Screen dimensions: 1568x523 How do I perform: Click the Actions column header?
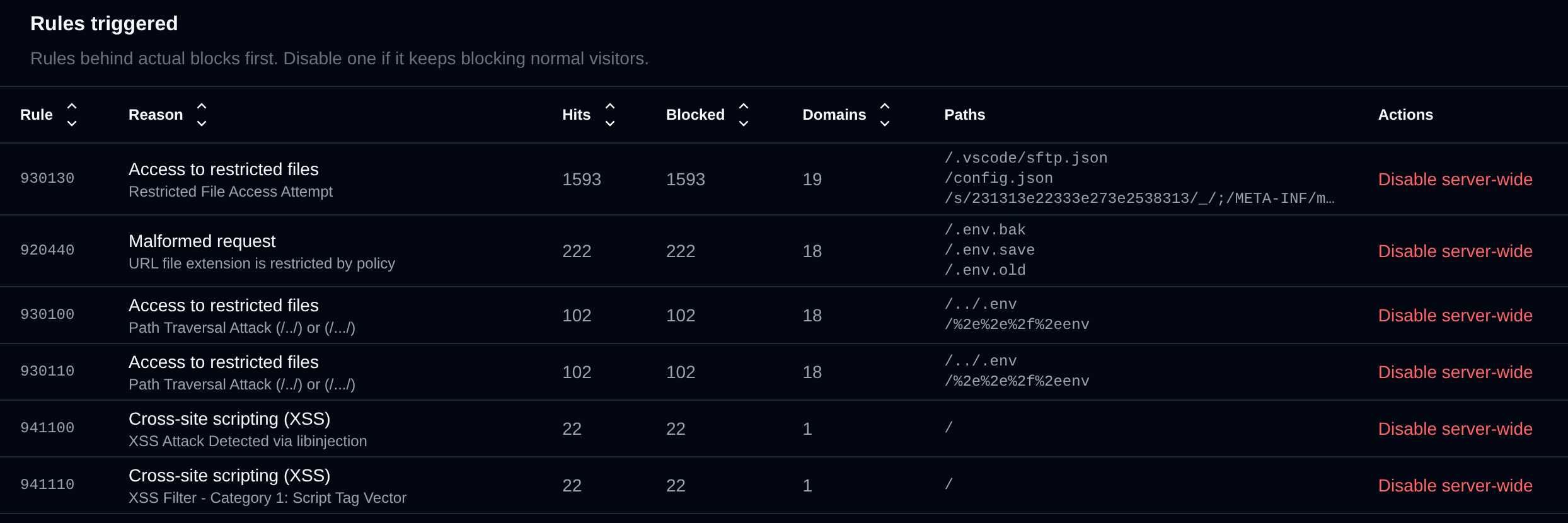1405,115
